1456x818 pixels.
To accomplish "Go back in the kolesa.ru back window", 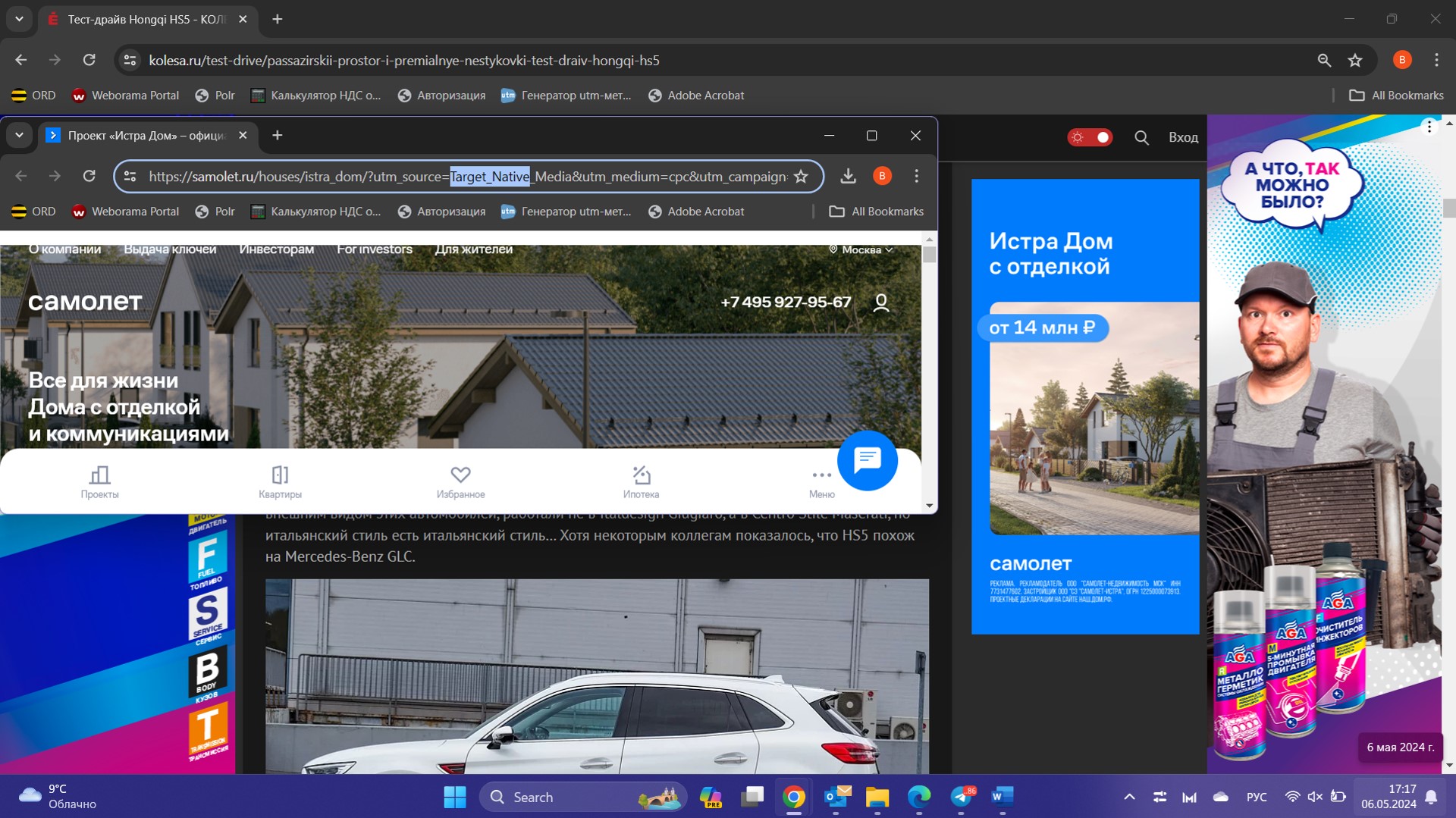I will coord(20,60).
